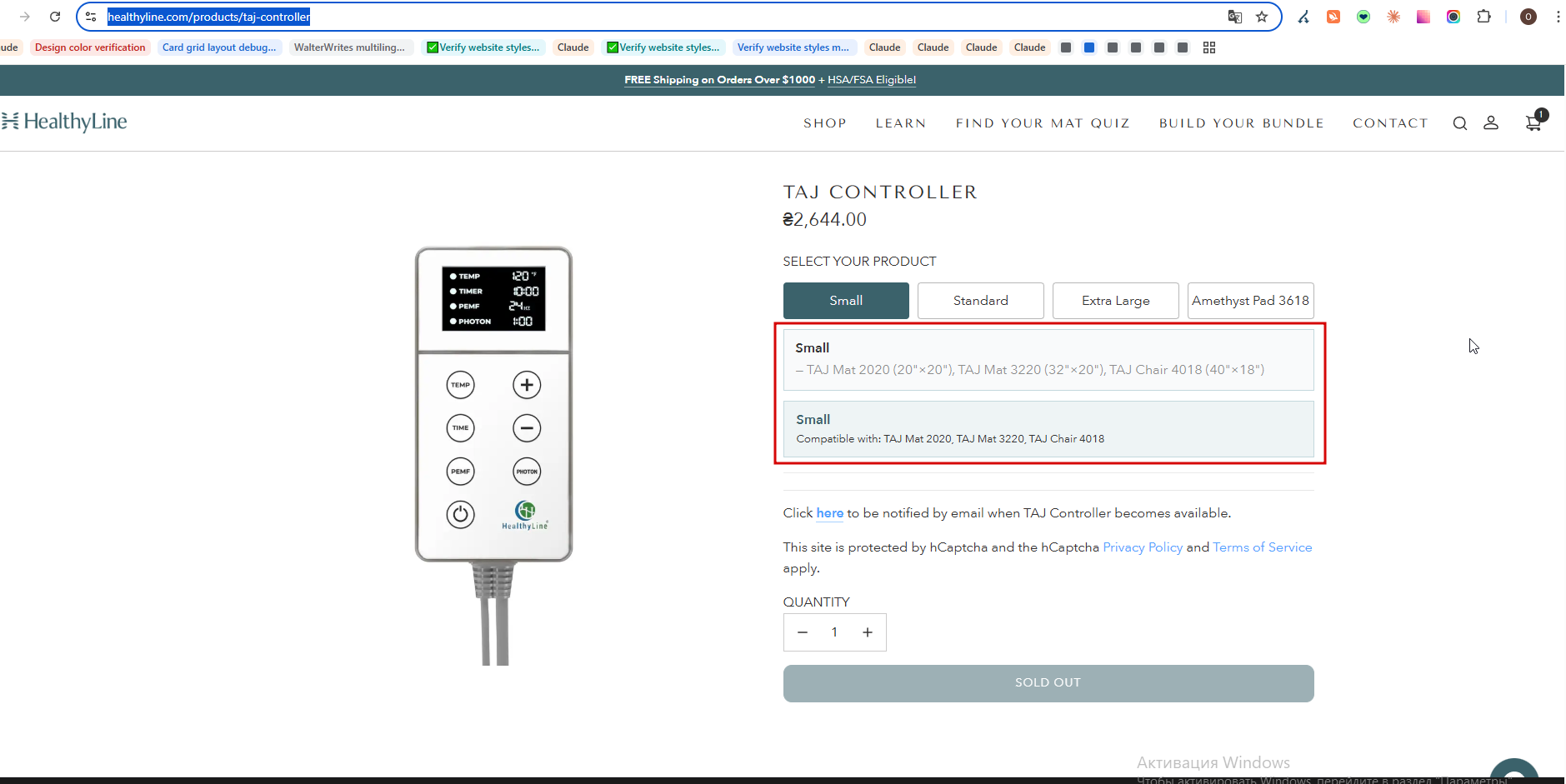Click the TAJ CONTROLLER product title
Screen dimensions: 1566x784
(880, 192)
